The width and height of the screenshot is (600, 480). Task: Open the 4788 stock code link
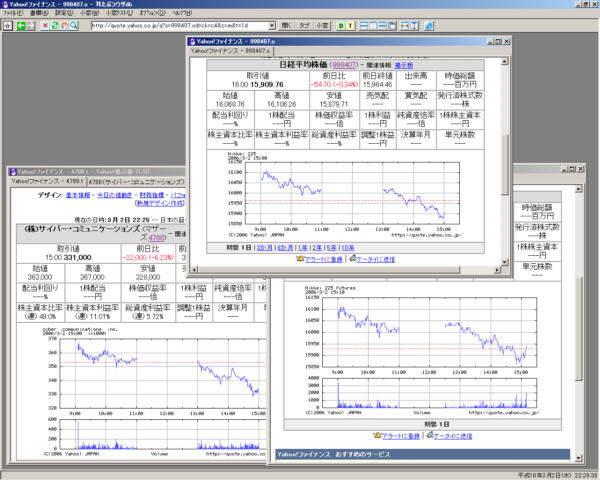tap(157, 237)
